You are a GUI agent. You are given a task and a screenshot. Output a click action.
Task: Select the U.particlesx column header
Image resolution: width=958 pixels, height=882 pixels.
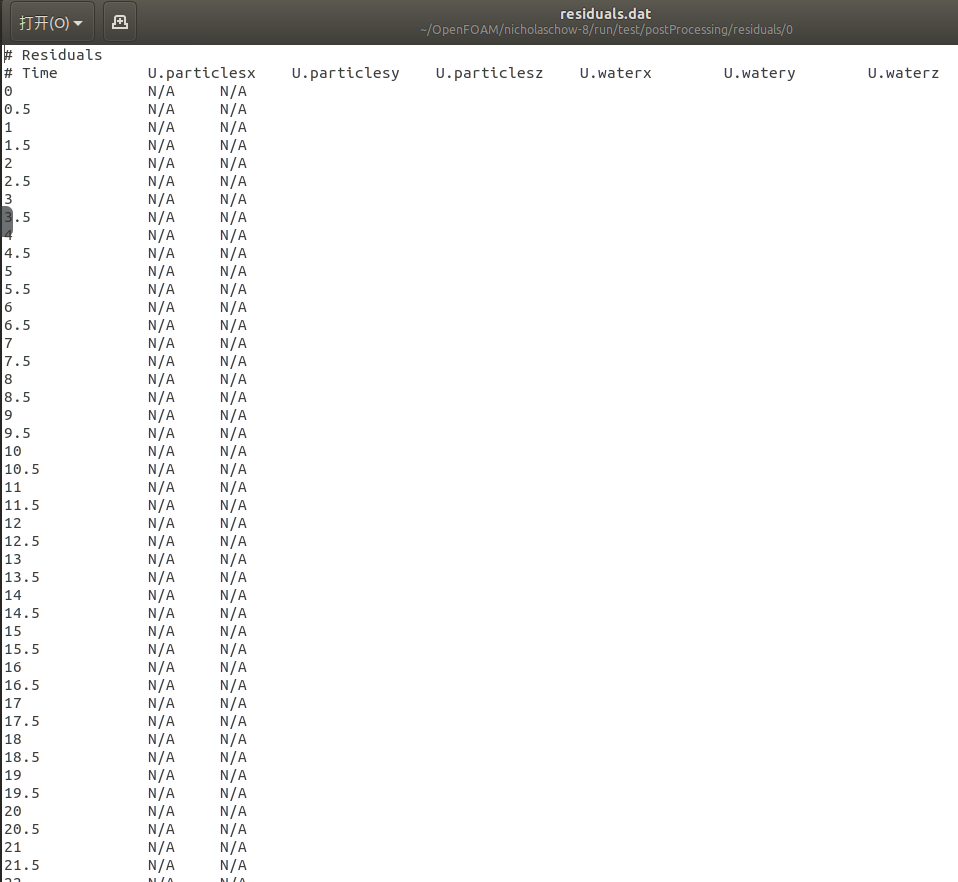(x=202, y=73)
